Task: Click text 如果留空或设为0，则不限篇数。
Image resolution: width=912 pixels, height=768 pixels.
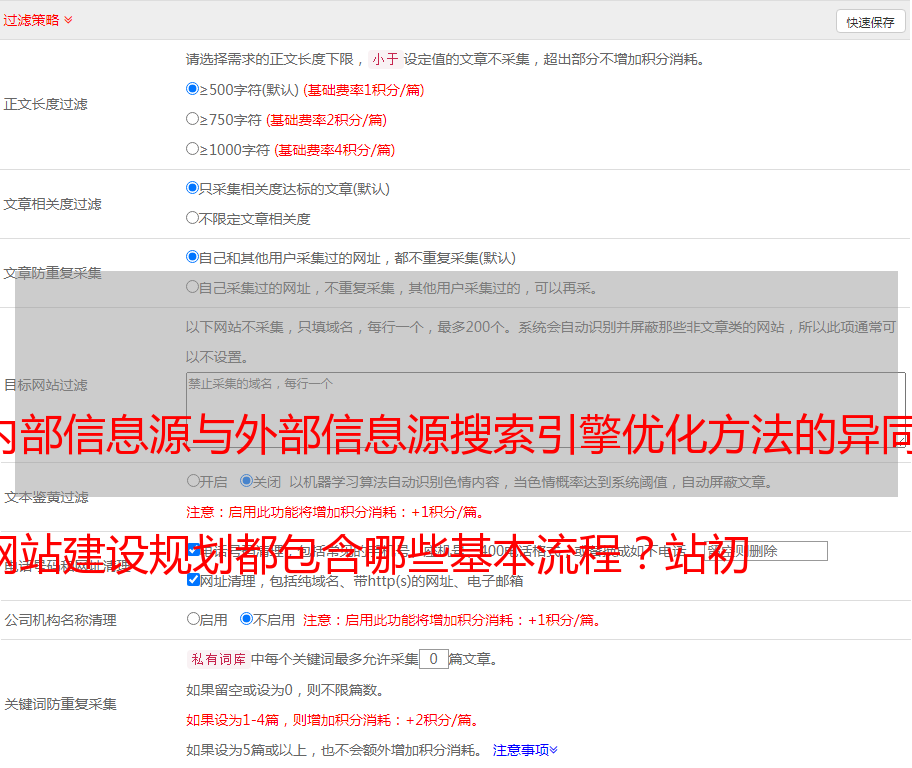Action: coord(286,690)
